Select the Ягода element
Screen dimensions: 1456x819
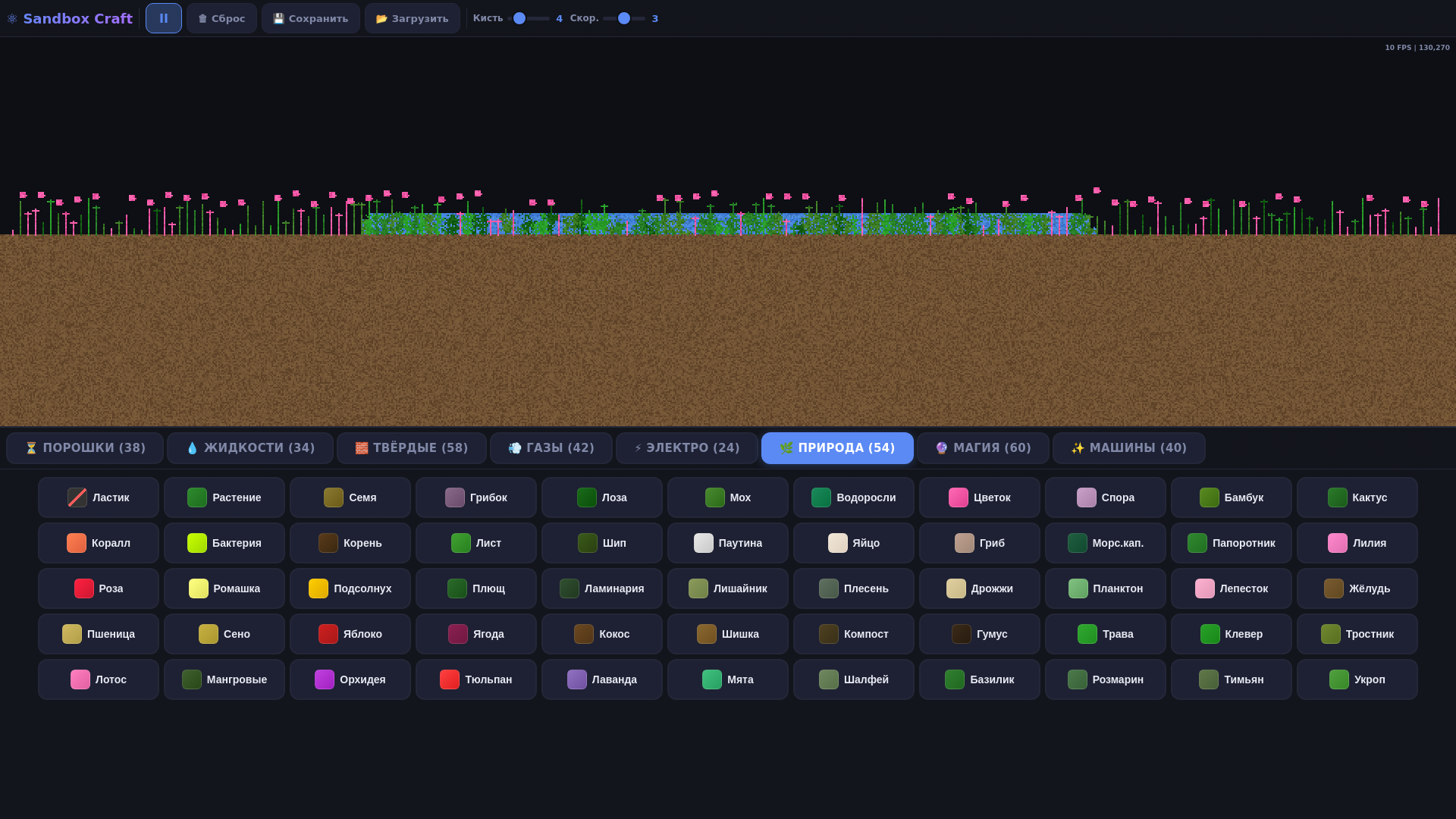[x=476, y=634]
